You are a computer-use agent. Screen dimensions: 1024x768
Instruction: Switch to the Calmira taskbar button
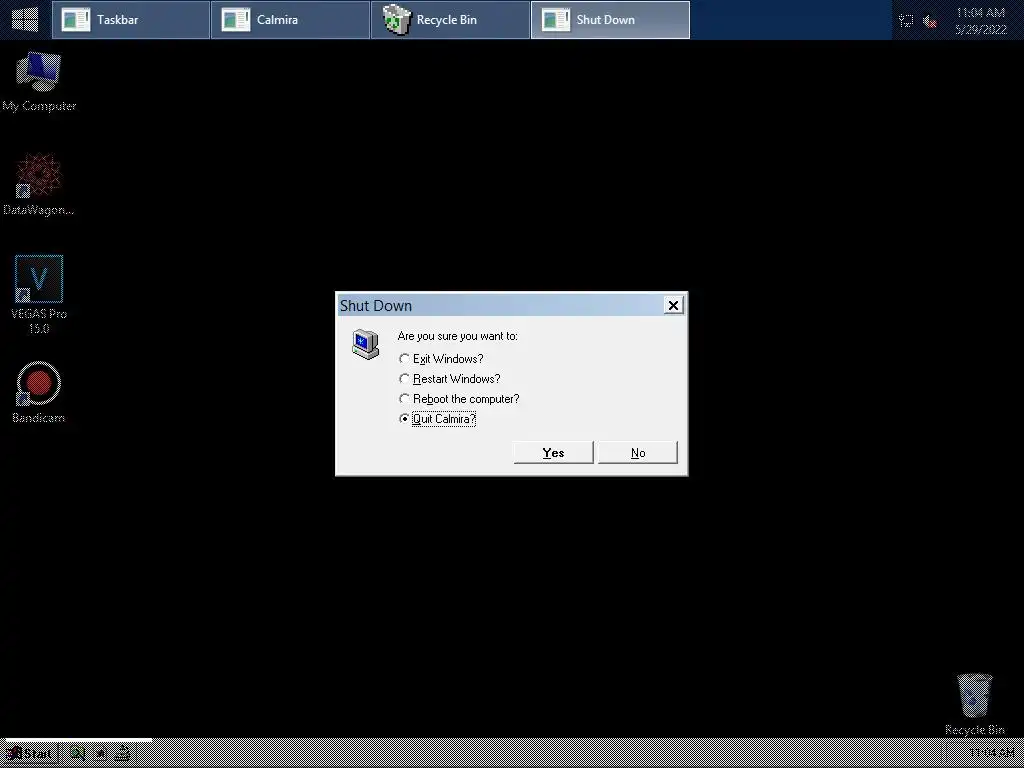(291, 20)
